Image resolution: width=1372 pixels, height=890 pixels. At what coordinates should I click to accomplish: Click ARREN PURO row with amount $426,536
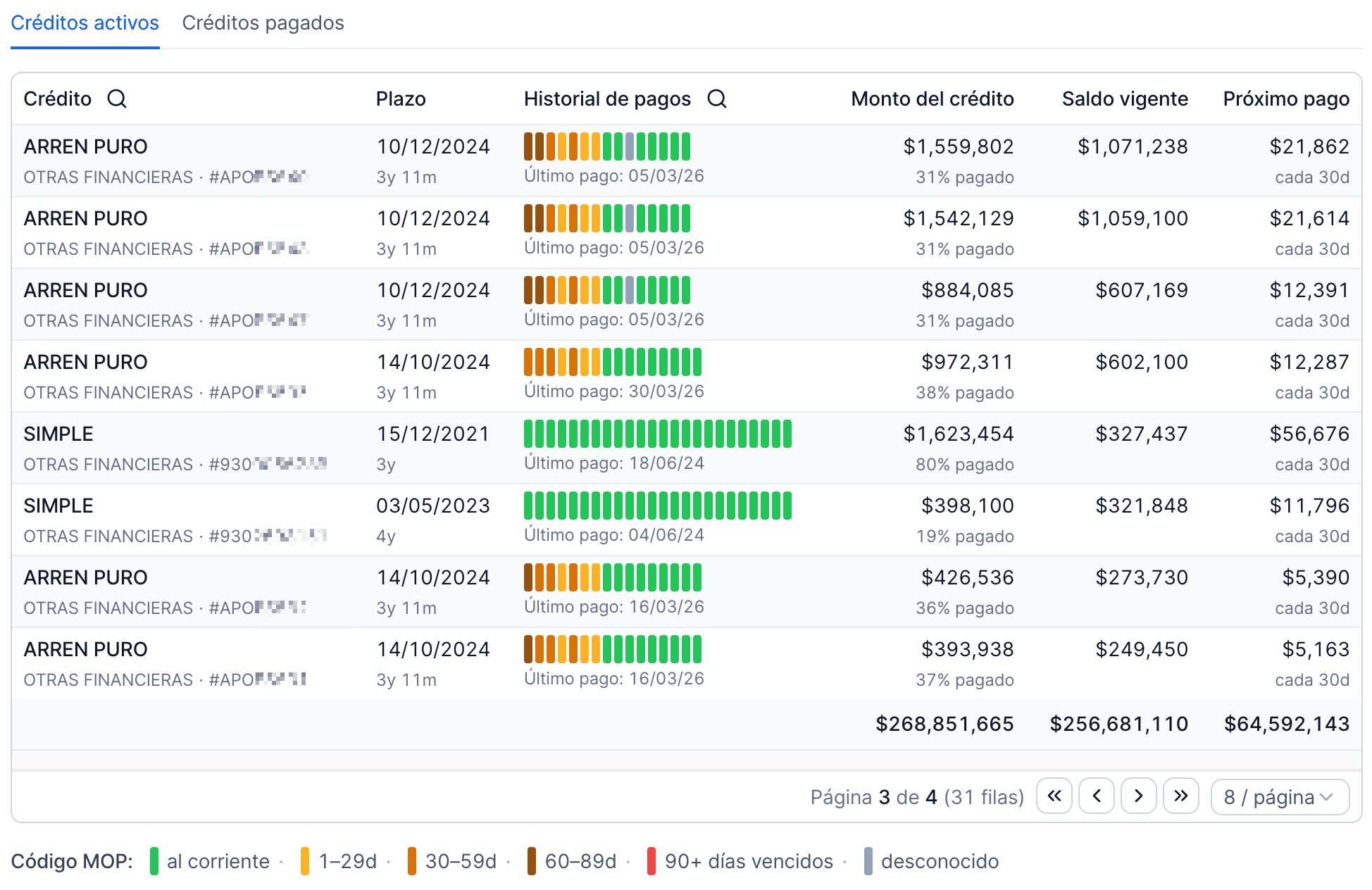pos(686,591)
